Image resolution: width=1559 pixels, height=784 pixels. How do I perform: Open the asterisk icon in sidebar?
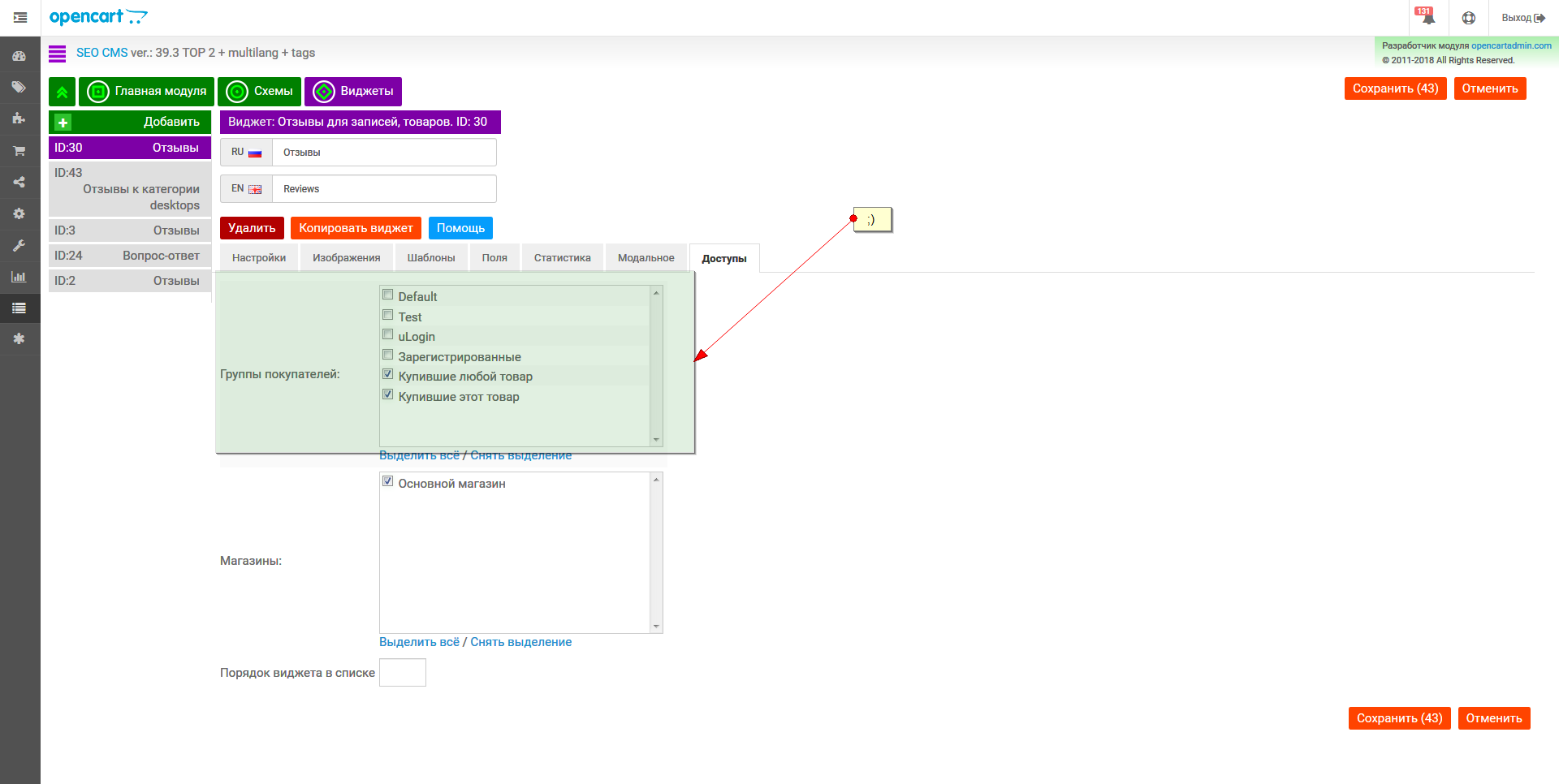pos(19,338)
